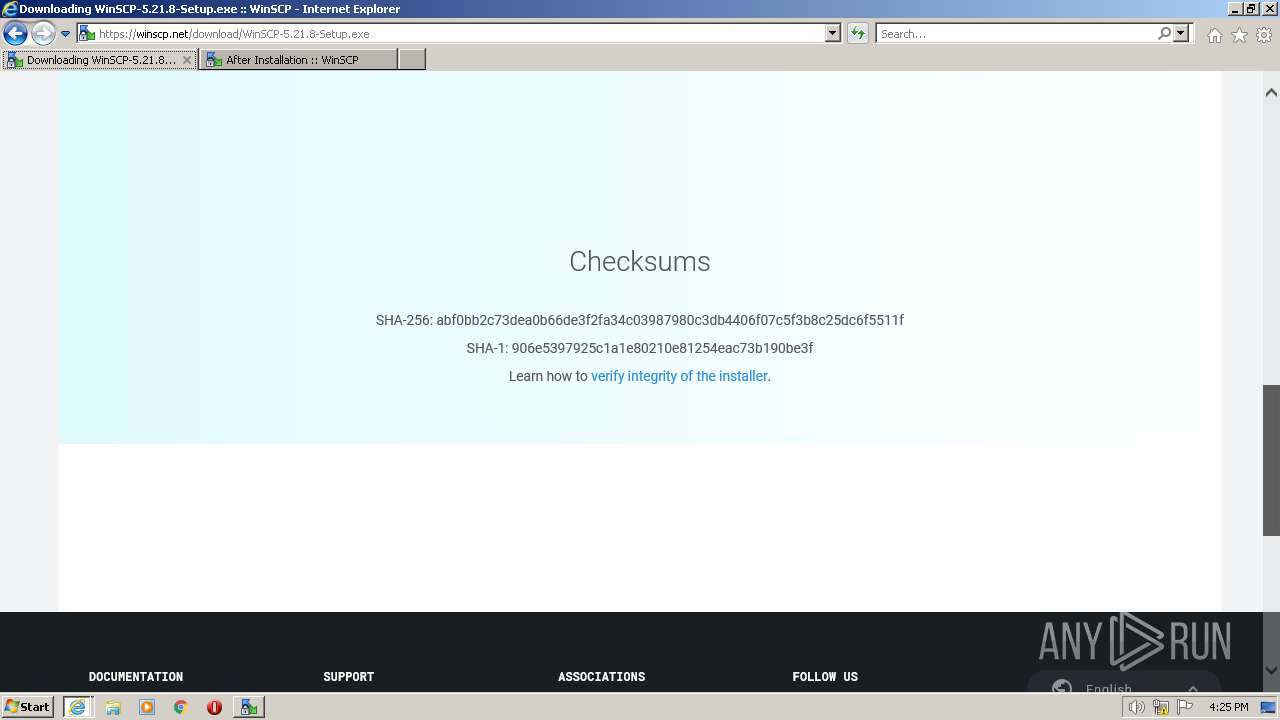Open the Action Center flag icon
The image size is (1280, 720).
click(x=1185, y=707)
